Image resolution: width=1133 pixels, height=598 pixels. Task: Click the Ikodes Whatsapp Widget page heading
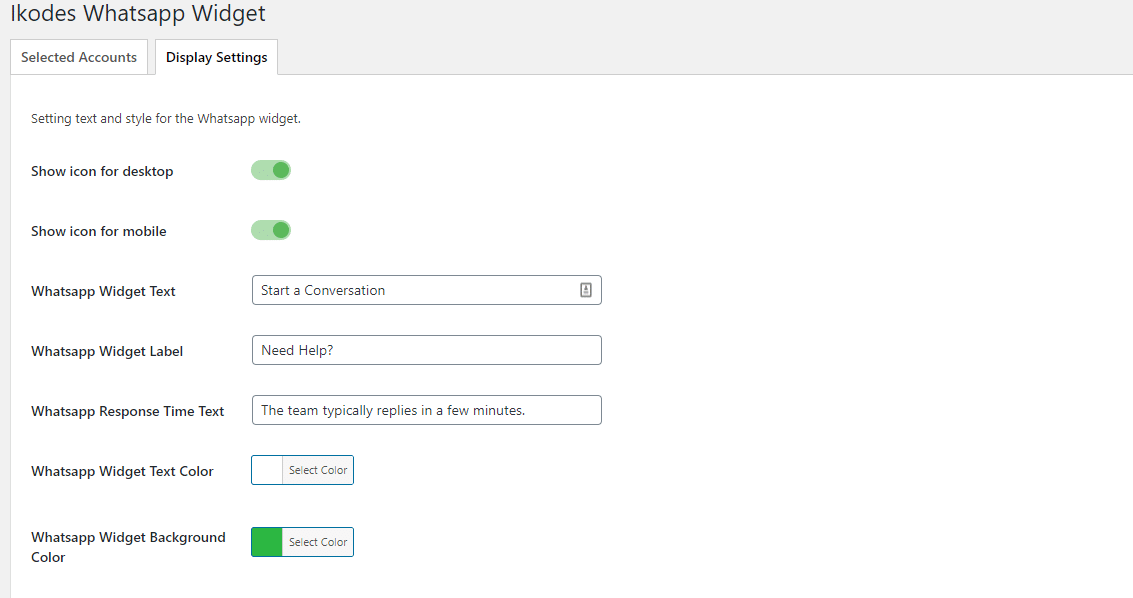[138, 14]
